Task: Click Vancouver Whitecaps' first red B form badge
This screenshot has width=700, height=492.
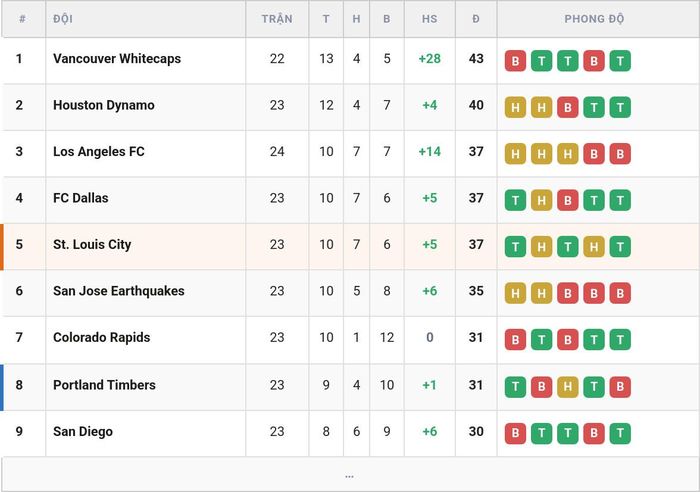Action: point(515,61)
